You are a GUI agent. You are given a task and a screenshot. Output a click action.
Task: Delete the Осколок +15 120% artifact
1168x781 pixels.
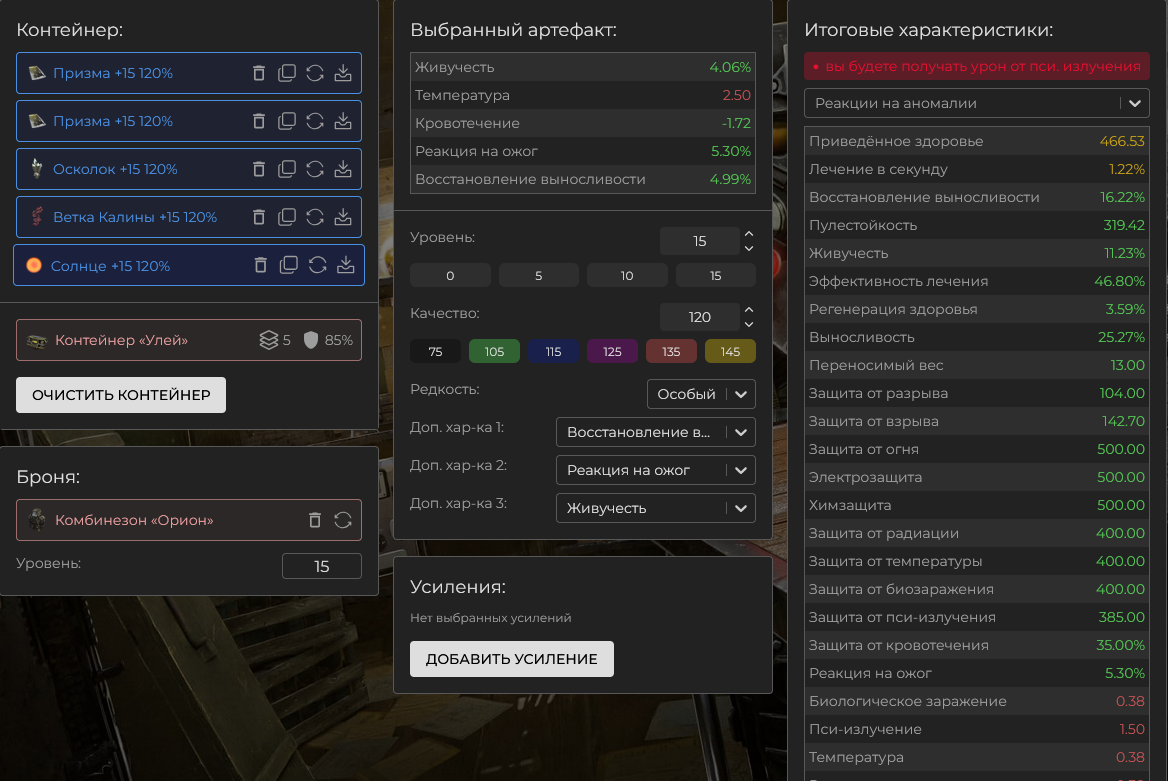point(258,169)
